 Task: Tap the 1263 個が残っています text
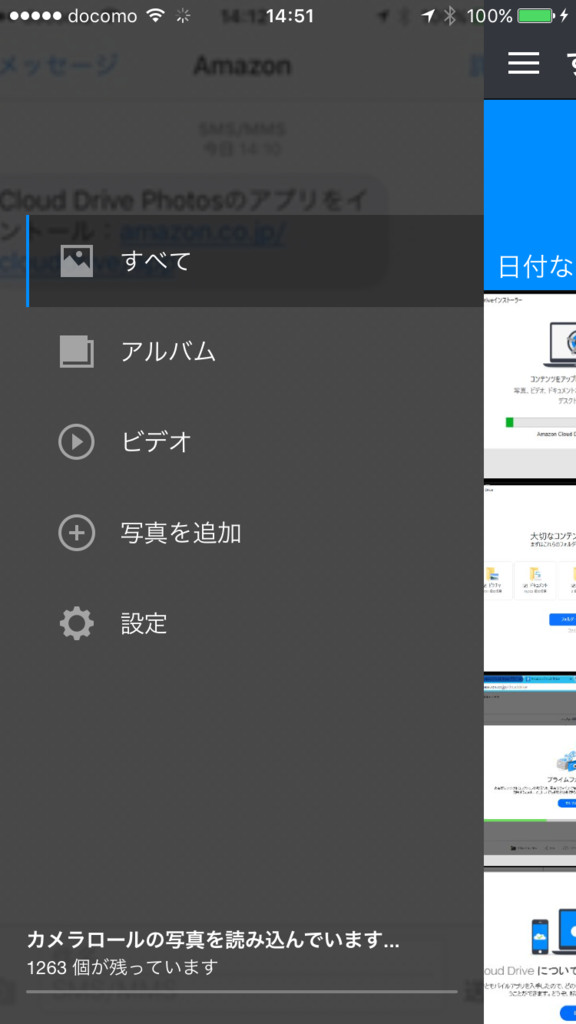[x=121, y=967]
